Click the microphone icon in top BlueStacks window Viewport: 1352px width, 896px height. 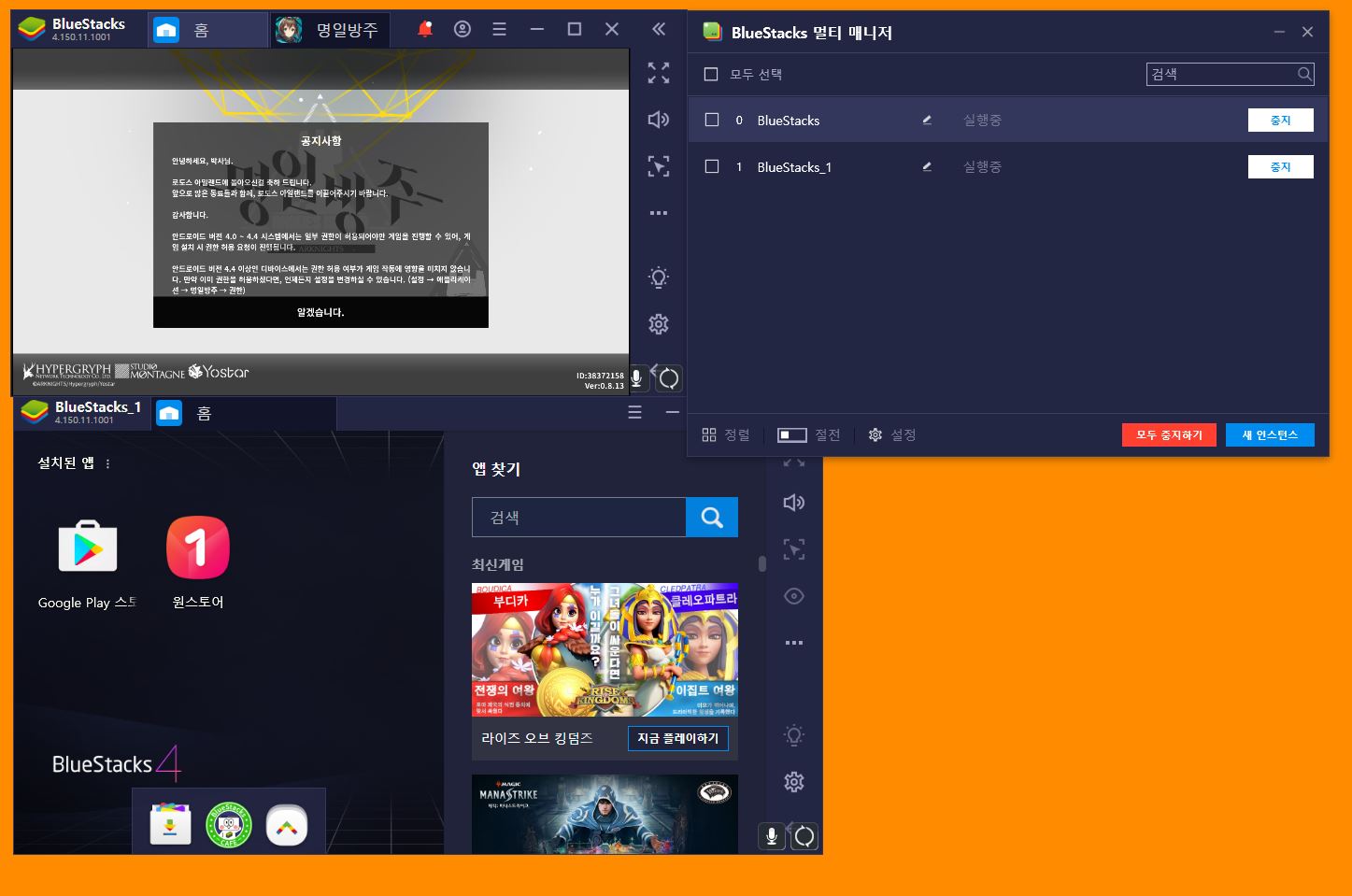pyautogui.click(x=636, y=378)
